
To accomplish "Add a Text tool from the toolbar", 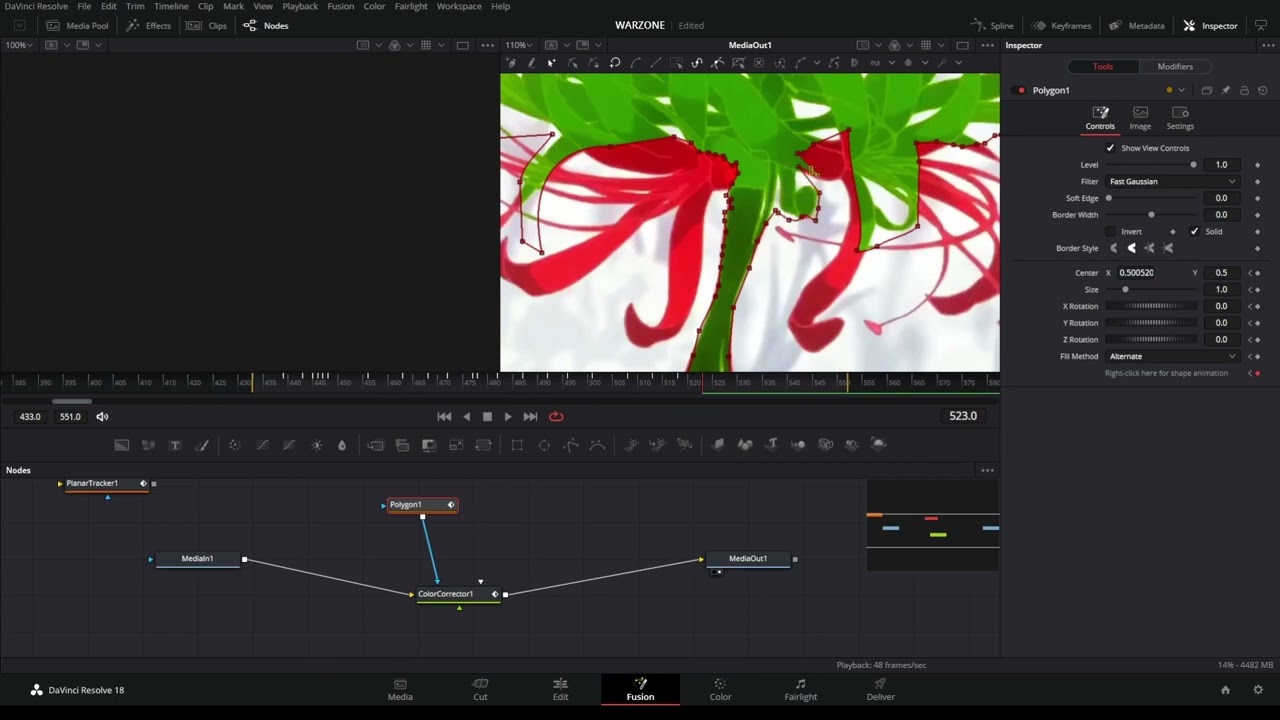I will [175, 445].
